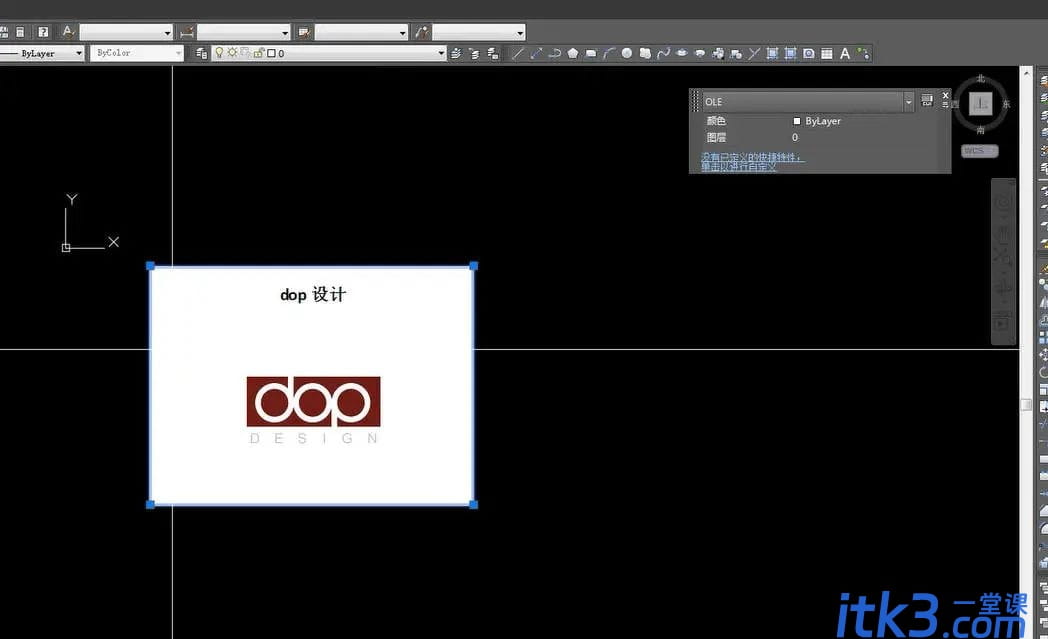Screen dimensions: 1048x639
Task: Select the Construction Line tool
Action: pyautogui.click(x=536, y=53)
